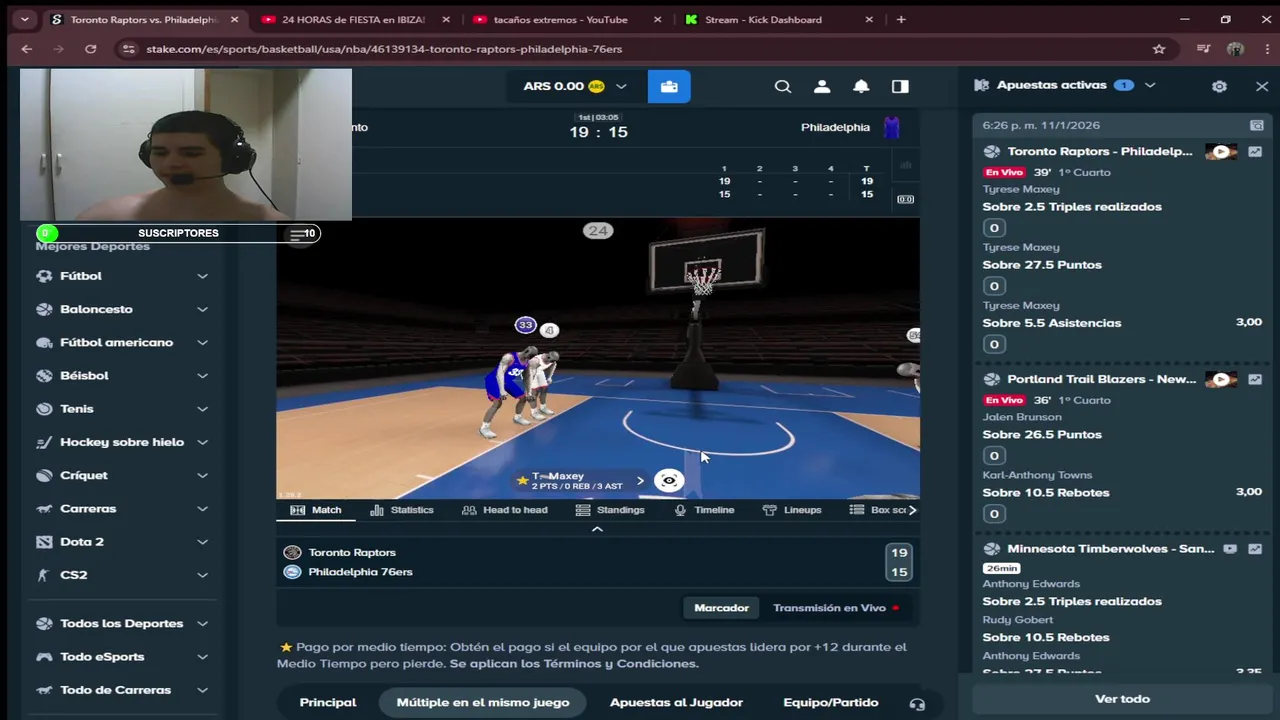Expand T. Maxey player stats arrow
The width and height of the screenshot is (1280, 720).
point(640,481)
